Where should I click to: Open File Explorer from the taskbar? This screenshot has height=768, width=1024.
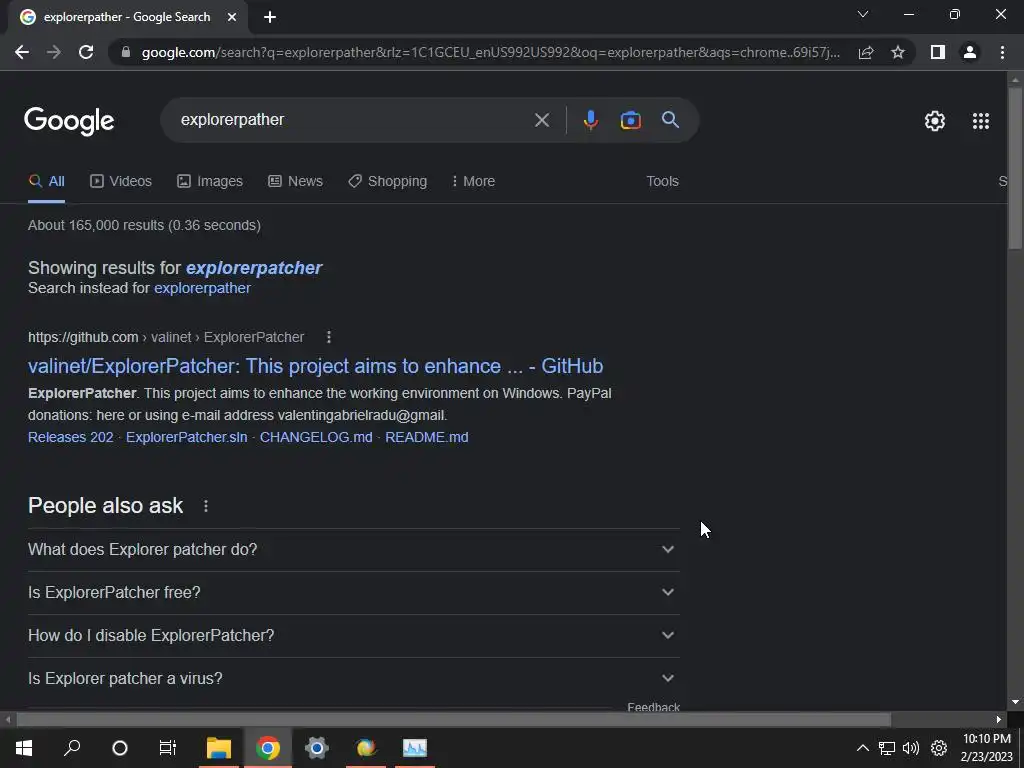pyautogui.click(x=219, y=748)
